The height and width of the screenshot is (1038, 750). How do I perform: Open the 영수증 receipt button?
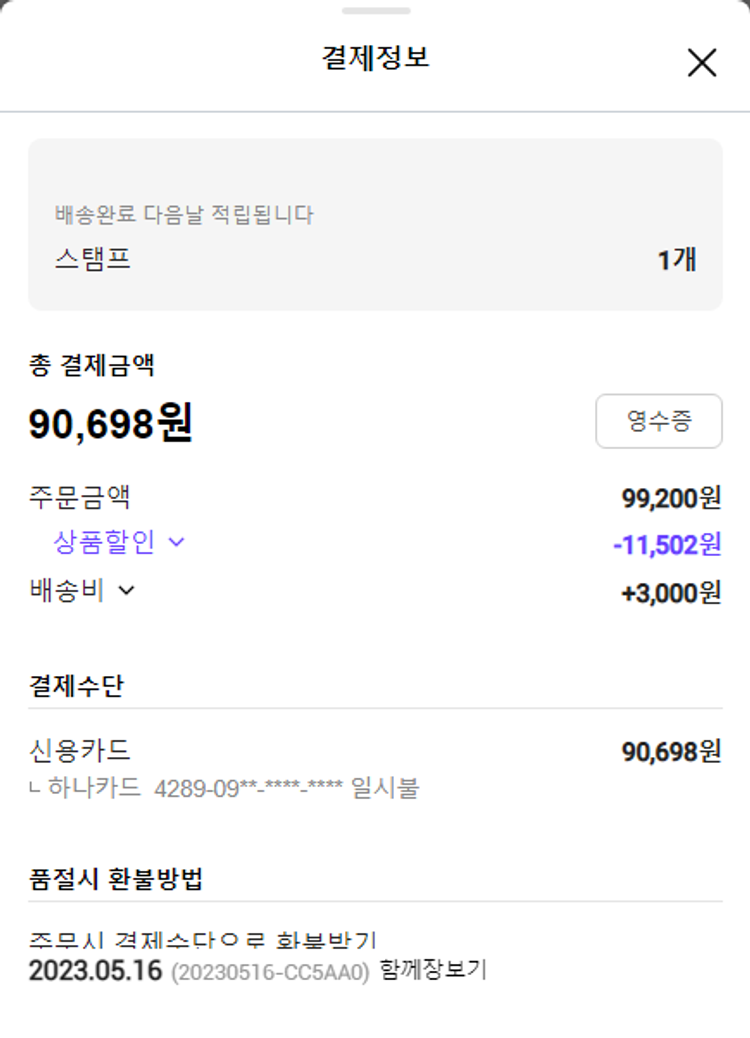[x=658, y=421]
